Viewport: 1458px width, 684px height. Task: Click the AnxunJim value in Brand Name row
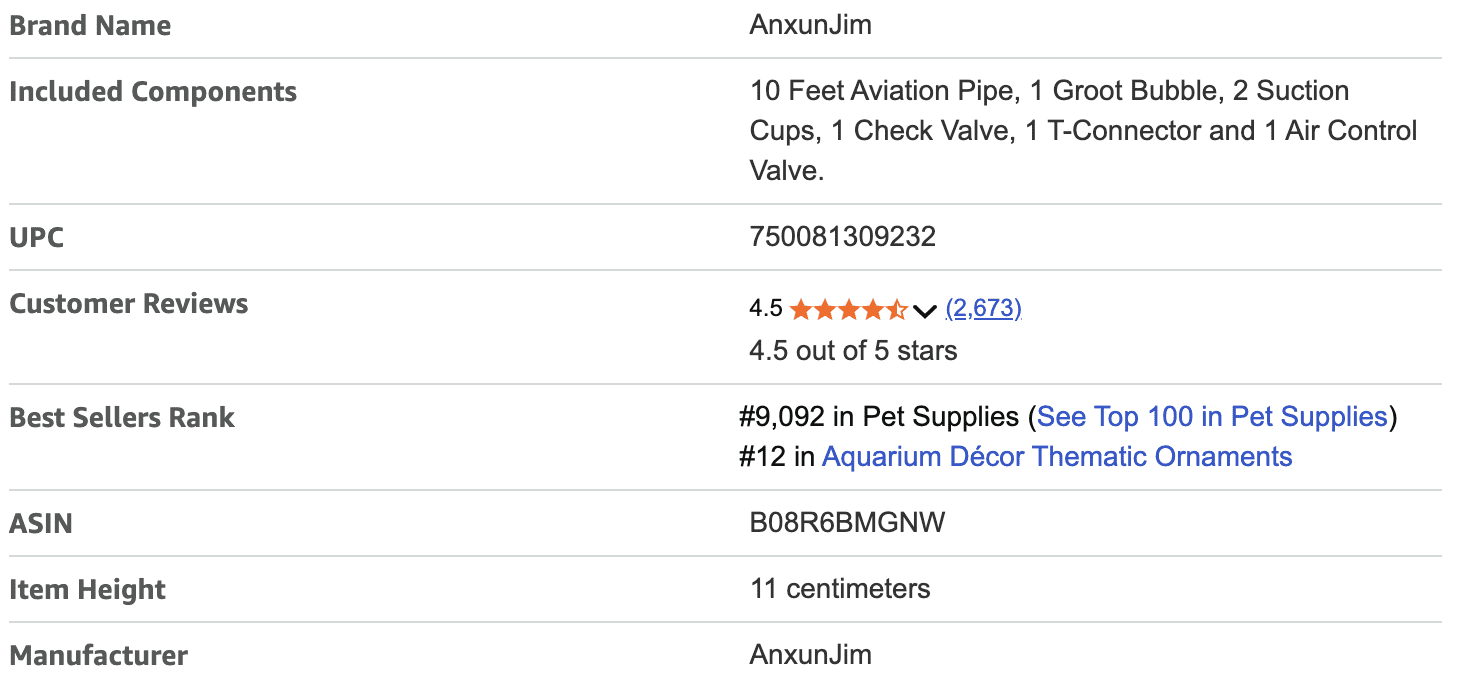tap(810, 25)
